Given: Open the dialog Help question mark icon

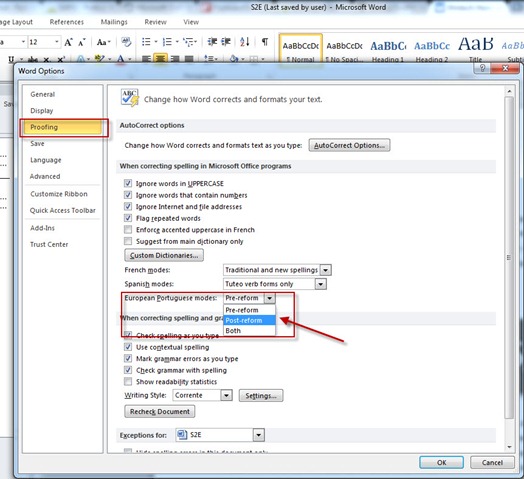Looking at the screenshot, I should pyautogui.click(x=482, y=68).
